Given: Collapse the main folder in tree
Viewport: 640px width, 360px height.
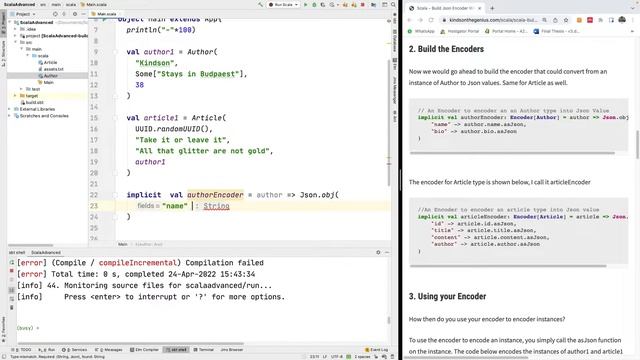Looking at the screenshot, I should click(x=22, y=49).
